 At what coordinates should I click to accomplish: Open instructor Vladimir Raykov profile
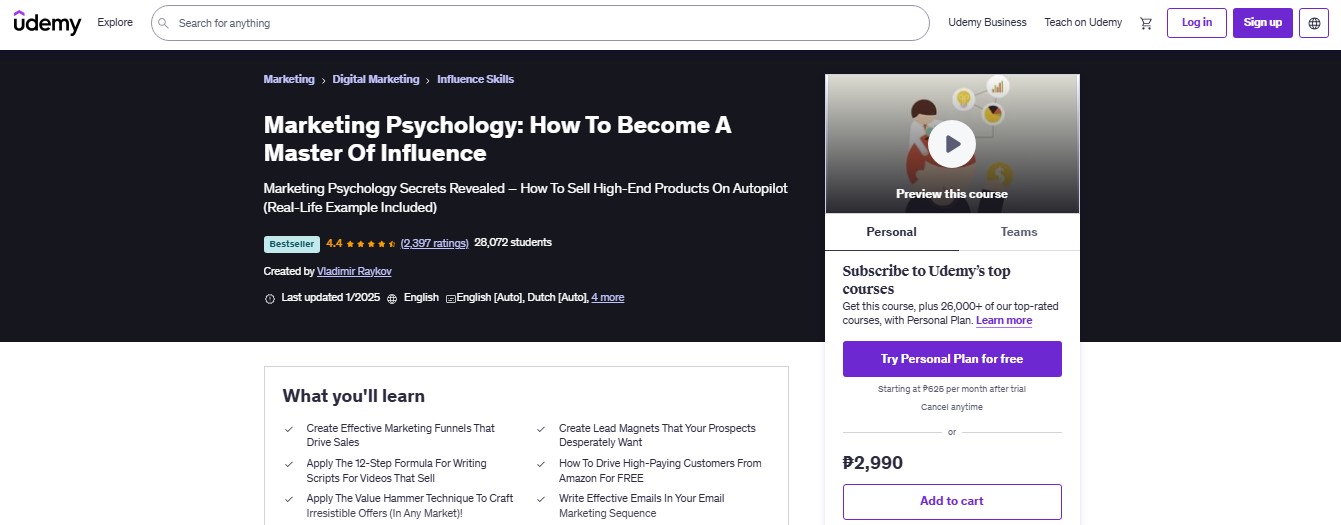pos(355,271)
